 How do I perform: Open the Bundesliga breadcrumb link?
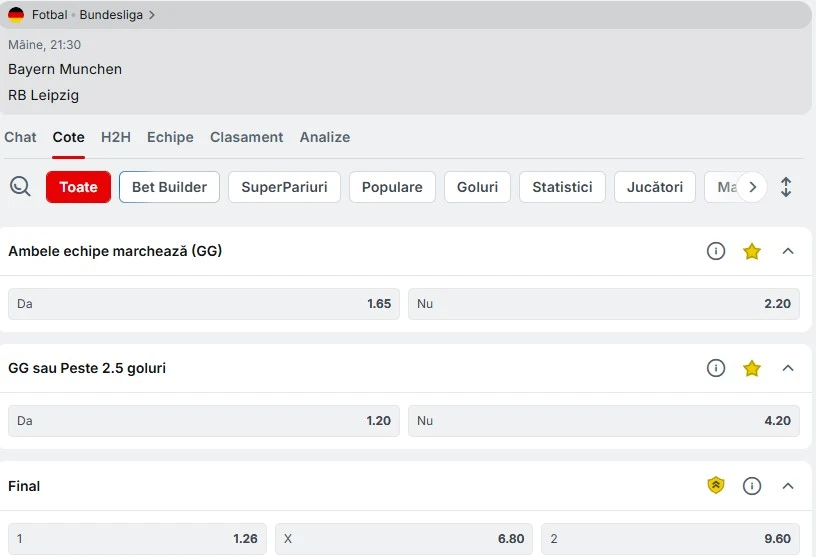click(111, 15)
